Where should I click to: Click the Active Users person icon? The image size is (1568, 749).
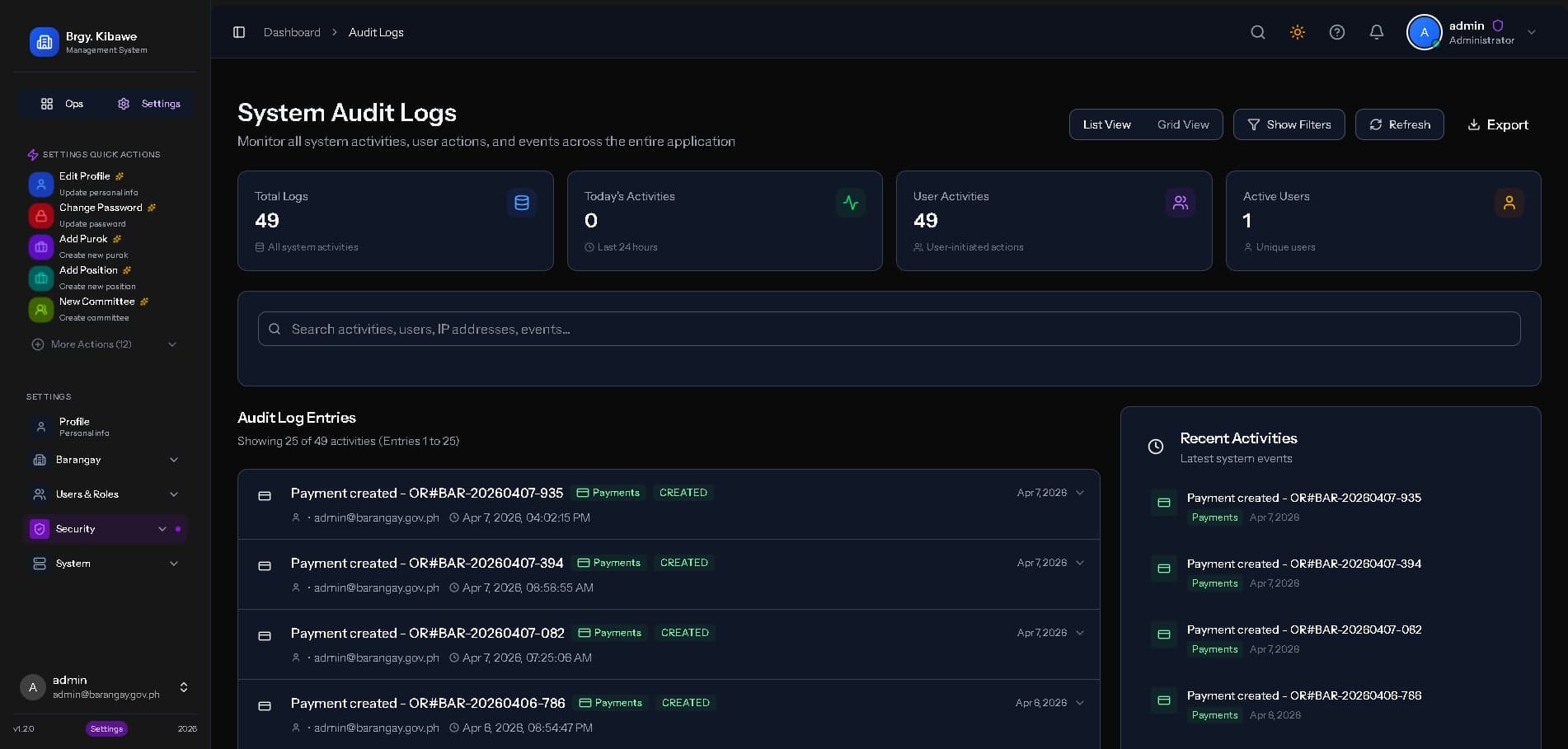pos(1509,203)
